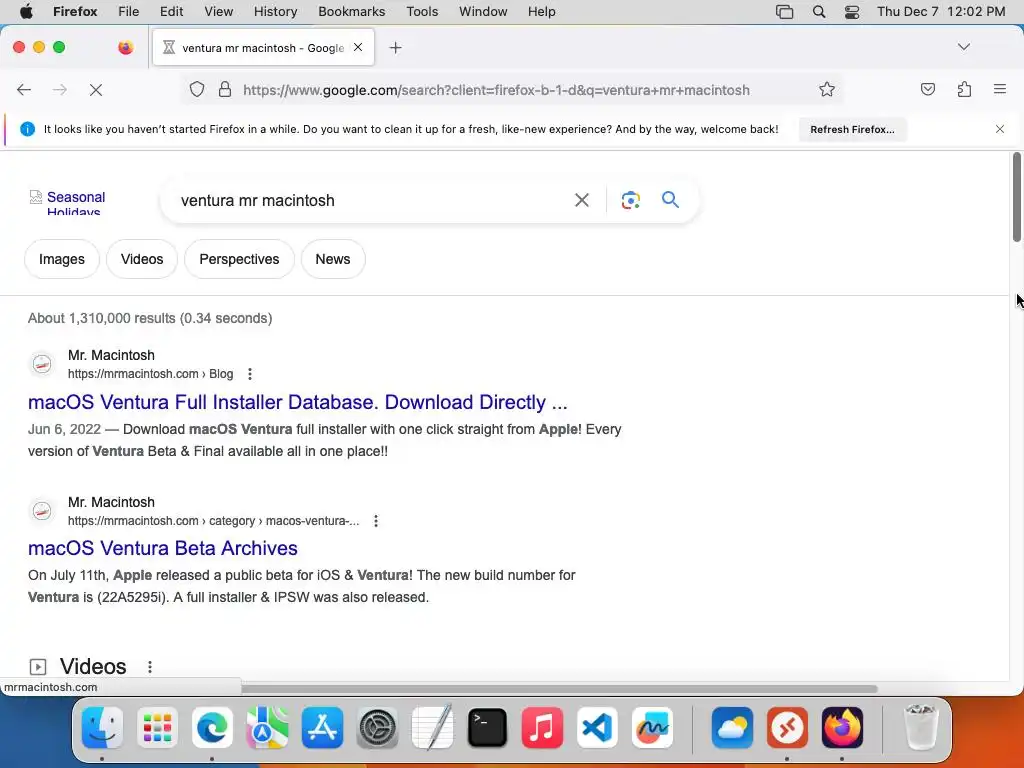Image resolution: width=1024 pixels, height=768 pixels.
Task: Open Videos section more options
Action: [x=150, y=667]
